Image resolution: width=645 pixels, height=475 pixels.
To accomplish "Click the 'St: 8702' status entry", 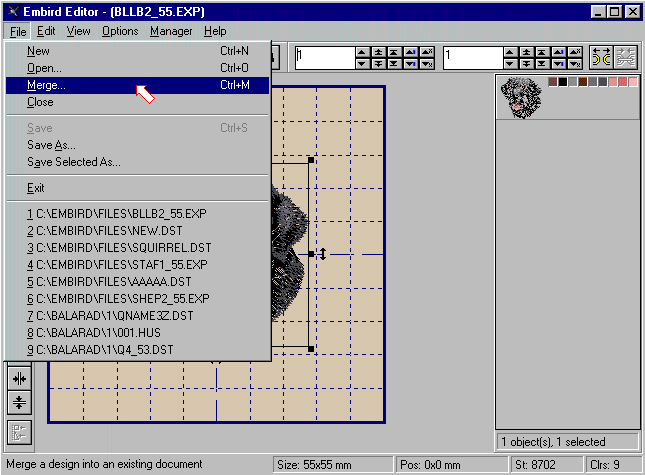I will pyautogui.click(x=547, y=465).
